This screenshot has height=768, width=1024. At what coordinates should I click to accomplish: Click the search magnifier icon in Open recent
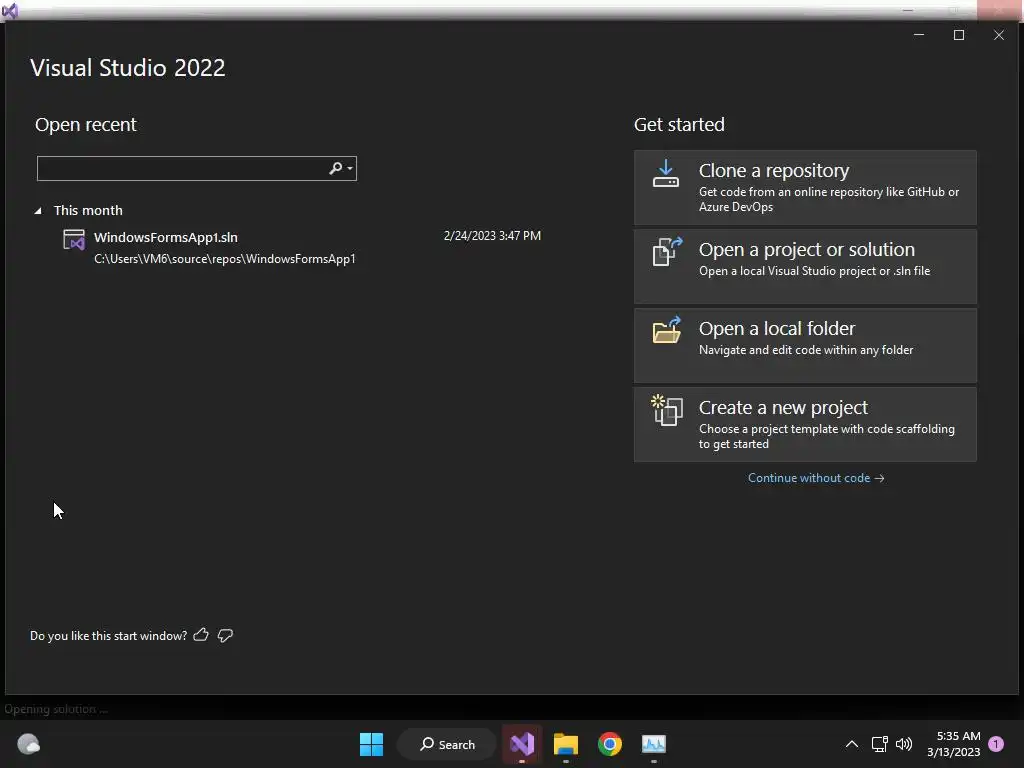pyautogui.click(x=335, y=168)
